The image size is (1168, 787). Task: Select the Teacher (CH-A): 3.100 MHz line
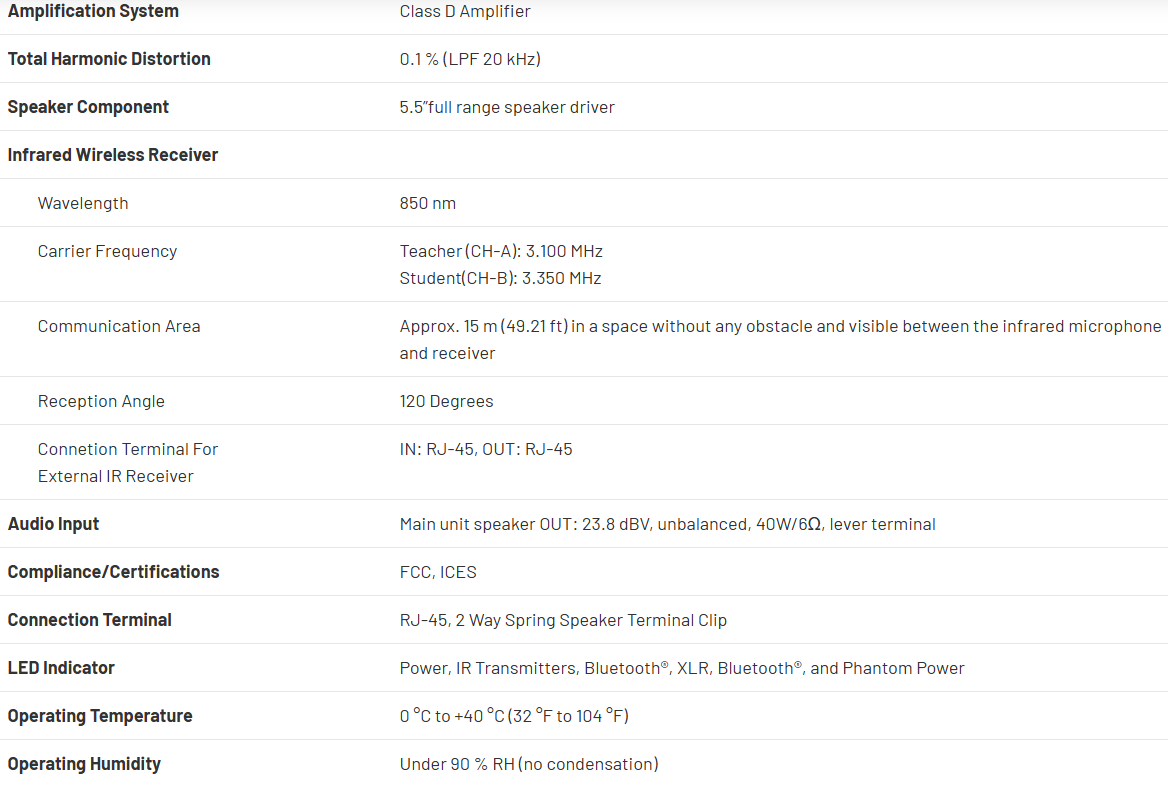click(501, 251)
